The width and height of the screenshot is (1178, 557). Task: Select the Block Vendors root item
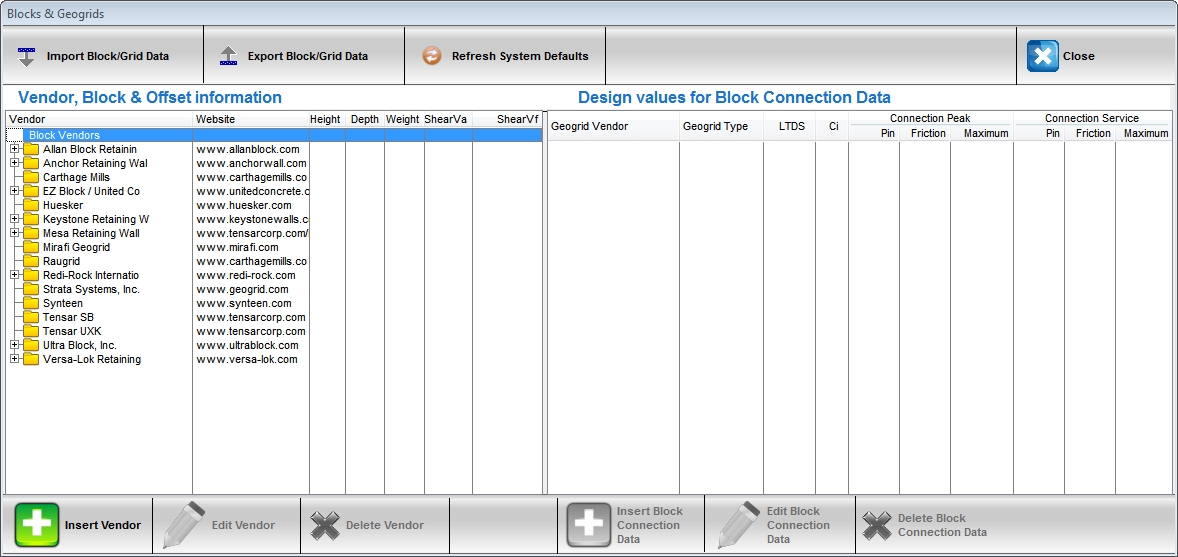point(64,135)
